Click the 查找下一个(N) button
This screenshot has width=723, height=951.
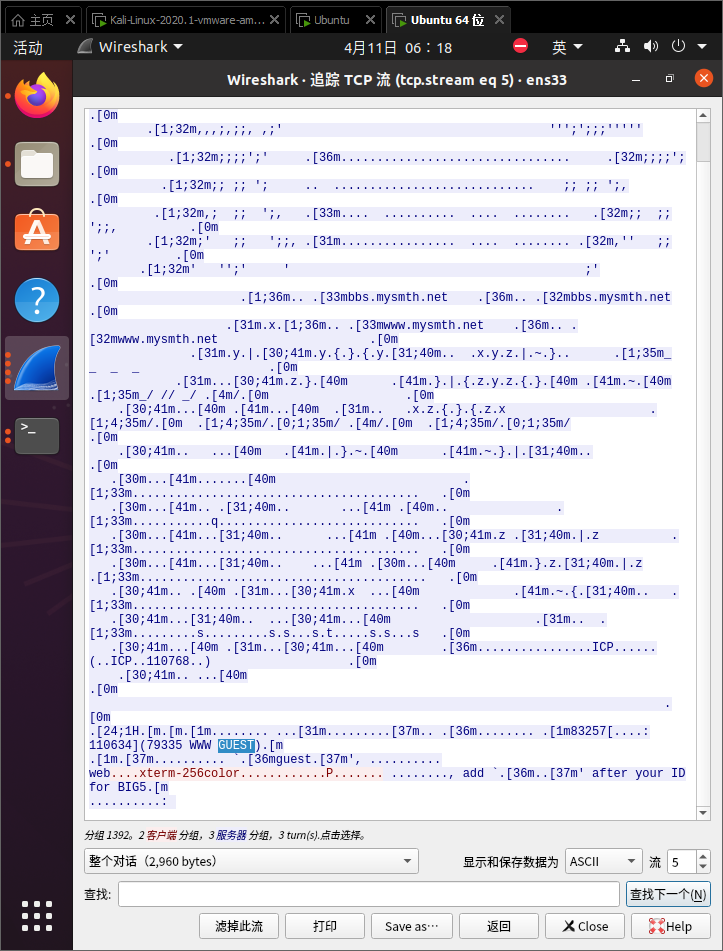[668, 894]
